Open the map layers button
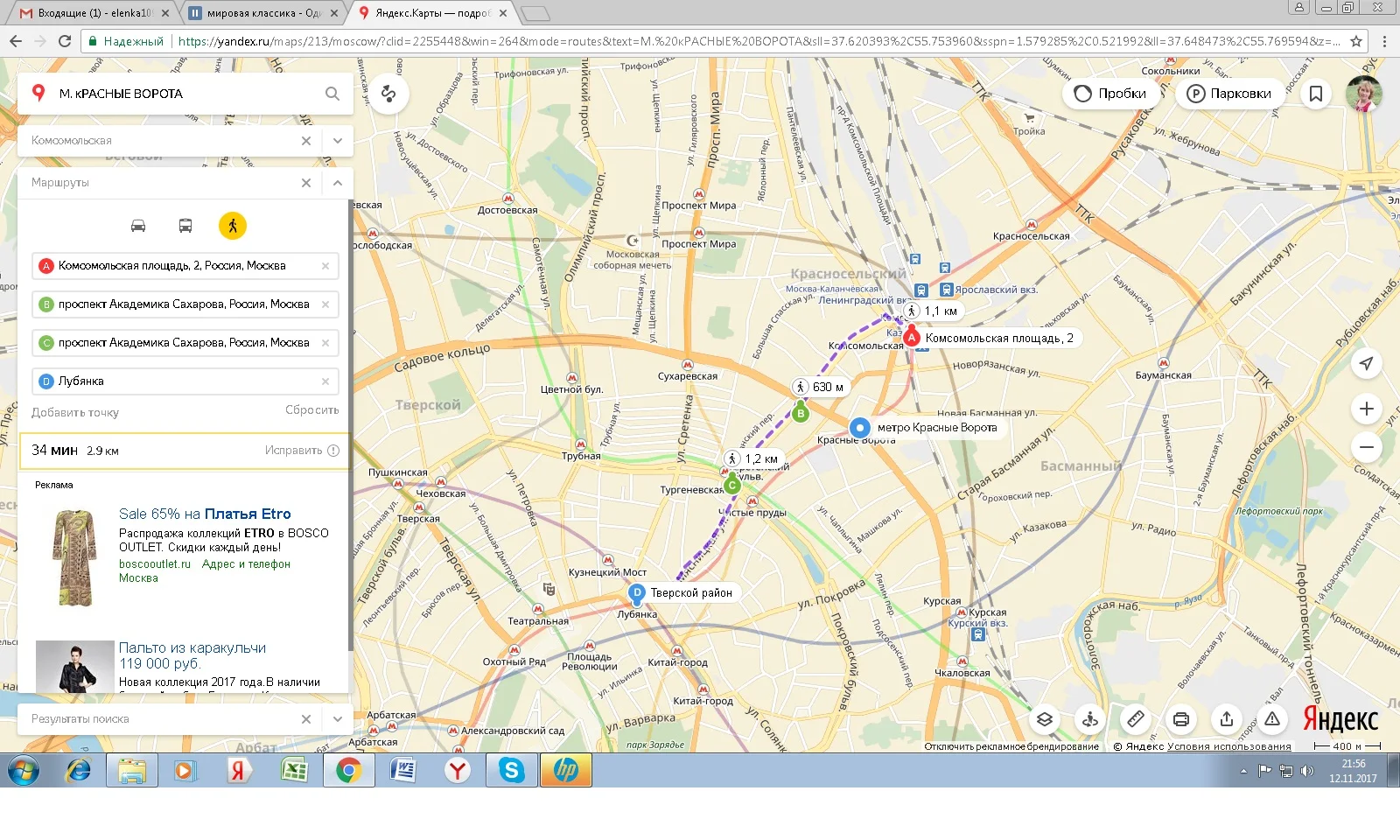Screen dimensions: 1400x840 [x=1045, y=719]
